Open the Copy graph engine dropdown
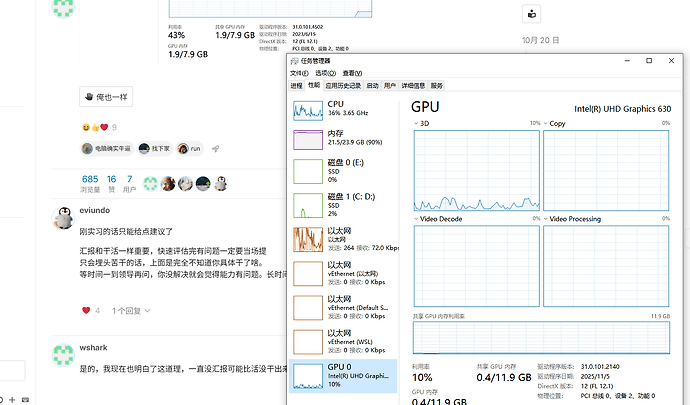The height and width of the screenshot is (405, 690). point(546,124)
